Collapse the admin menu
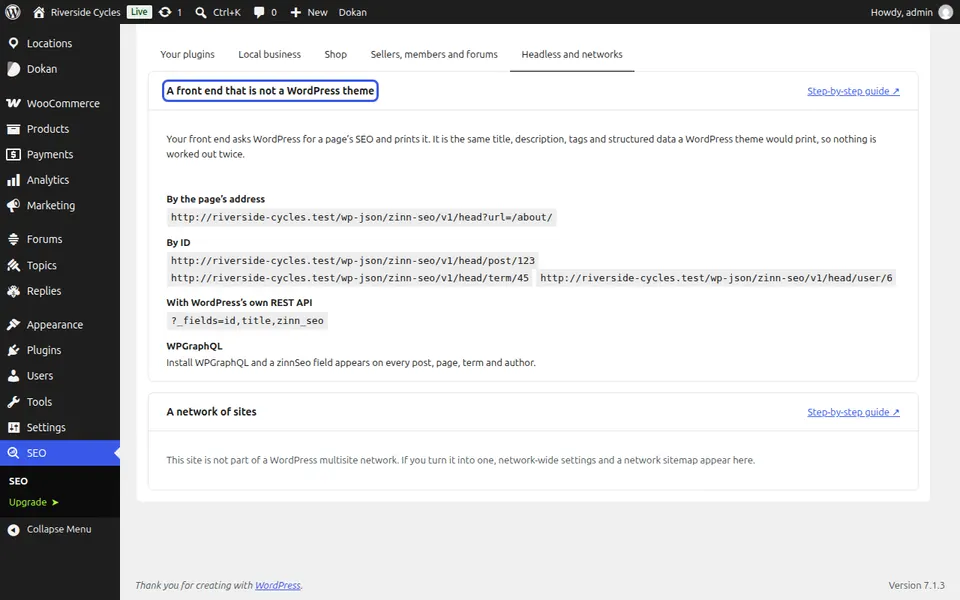The width and height of the screenshot is (960, 600). tap(50, 530)
